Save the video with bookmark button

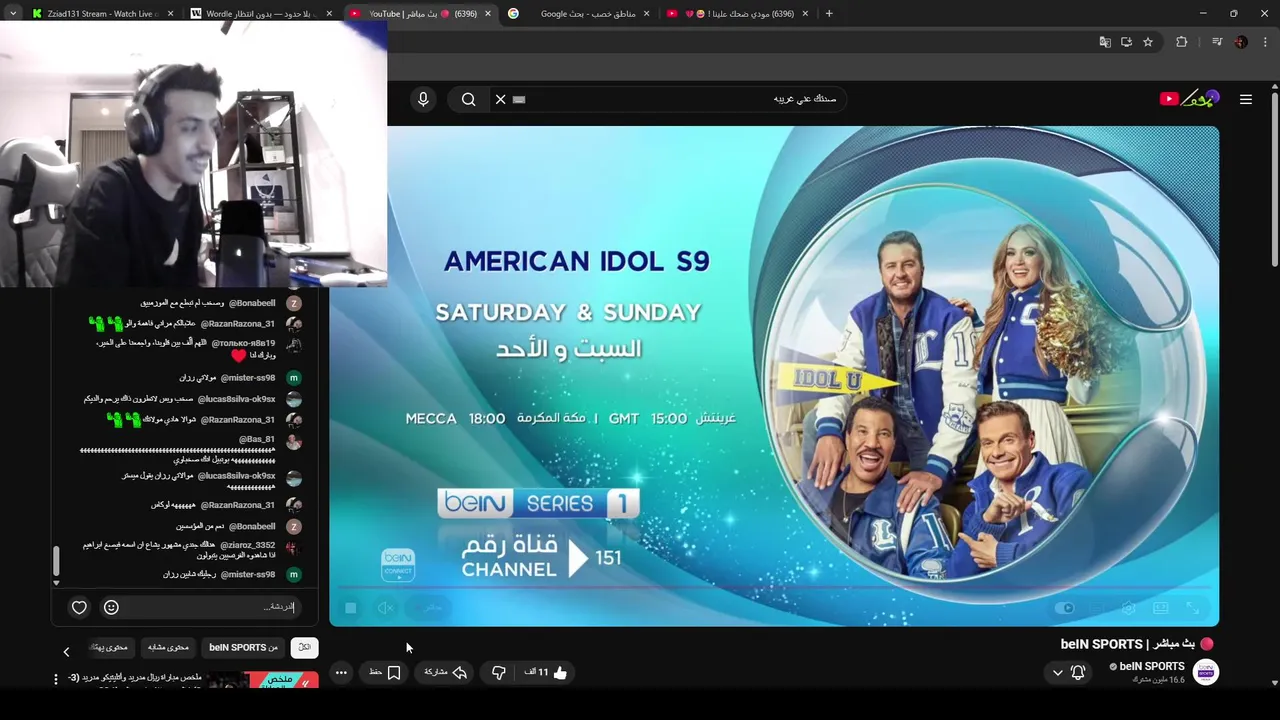[x=385, y=673]
